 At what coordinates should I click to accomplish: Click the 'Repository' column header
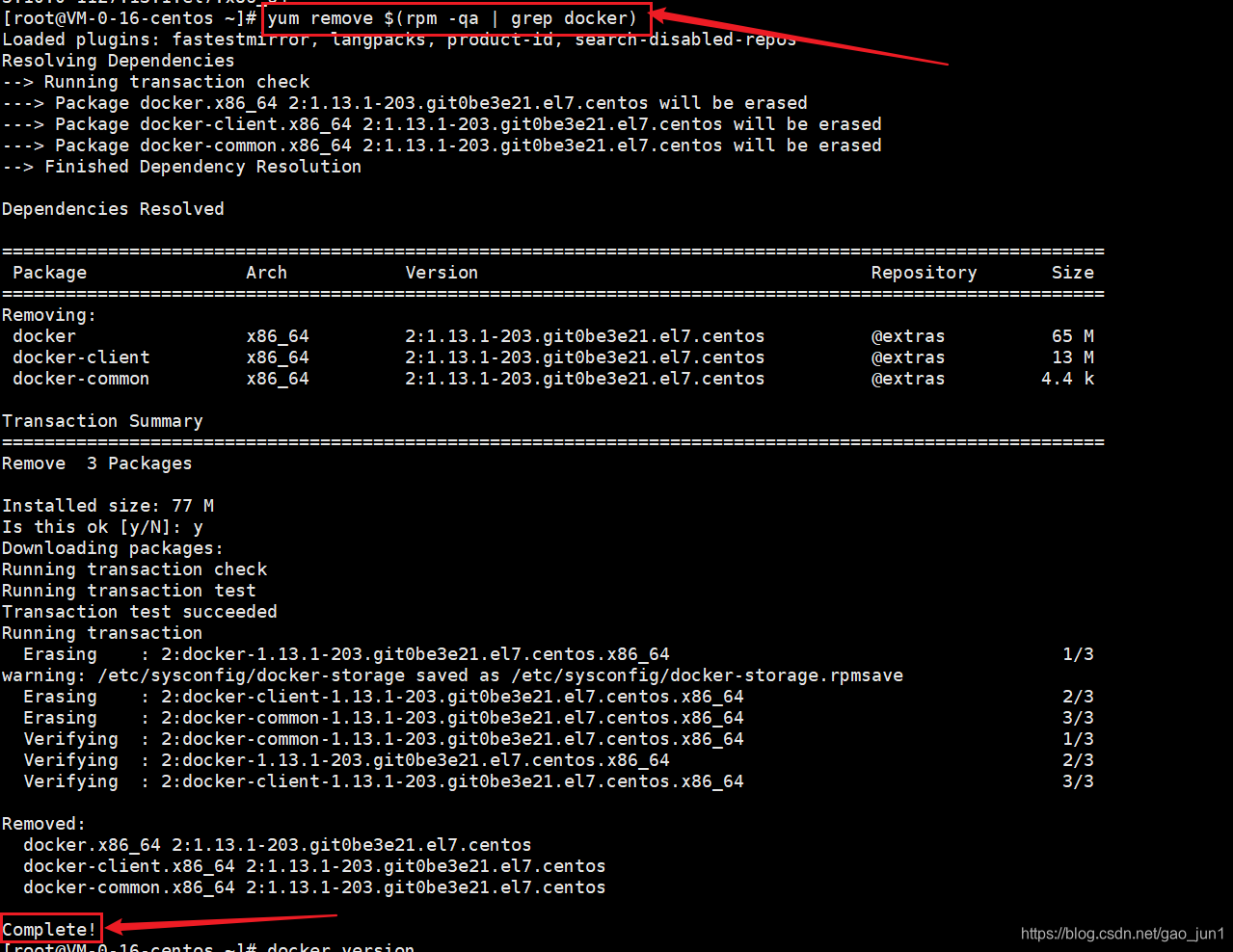point(924,273)
